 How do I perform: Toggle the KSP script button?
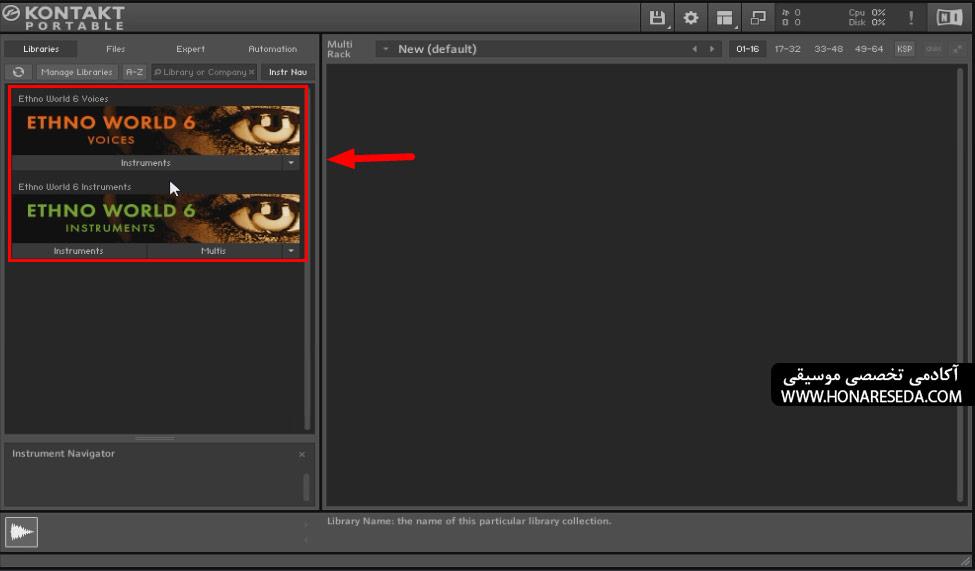[904, 49]
